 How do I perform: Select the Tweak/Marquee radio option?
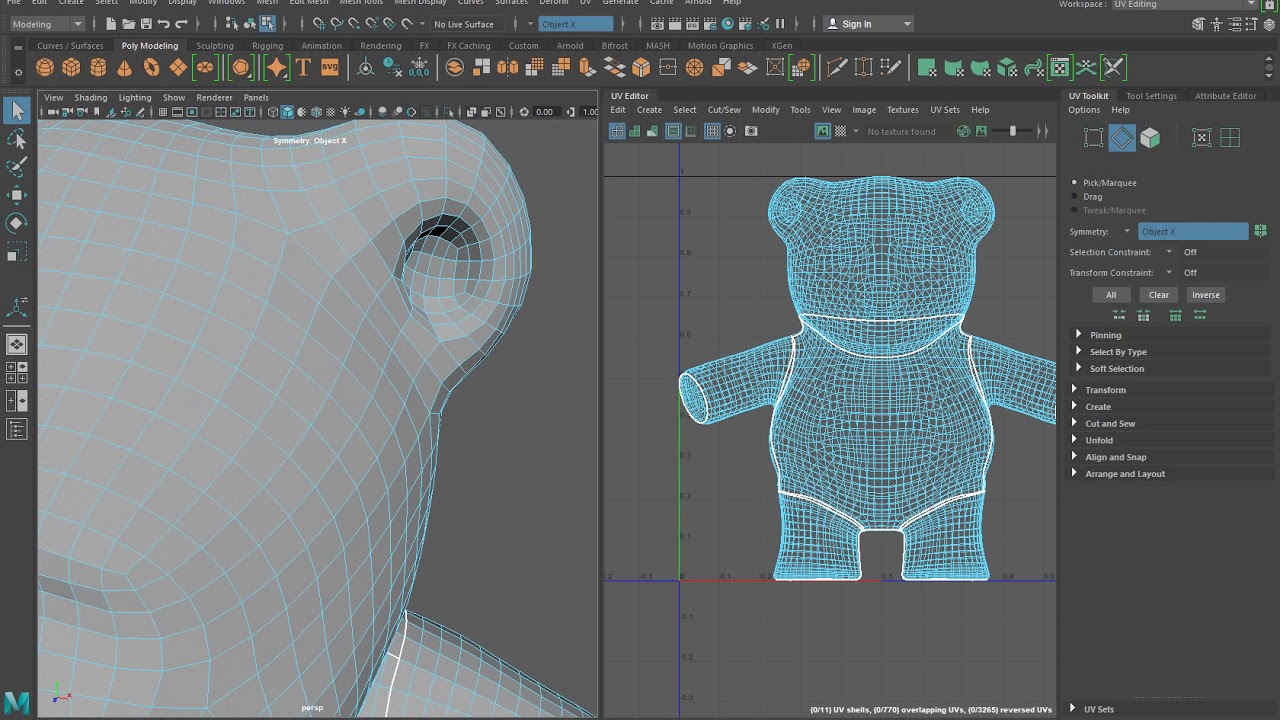(1075, 211)
